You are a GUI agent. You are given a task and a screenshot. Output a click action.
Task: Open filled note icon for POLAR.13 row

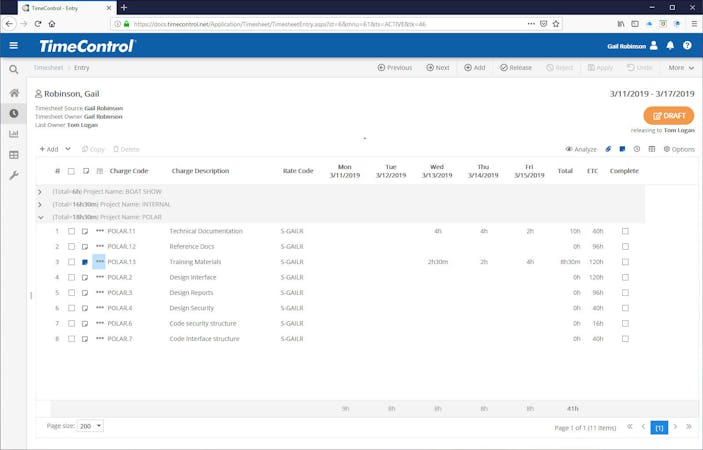pyautogui.click(x=85, y=262)
